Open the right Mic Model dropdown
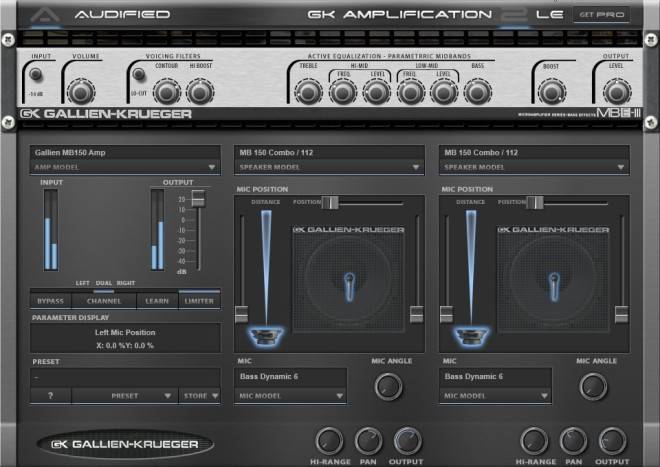This screenshot has height=467, width=660. [x=495, y=396]
